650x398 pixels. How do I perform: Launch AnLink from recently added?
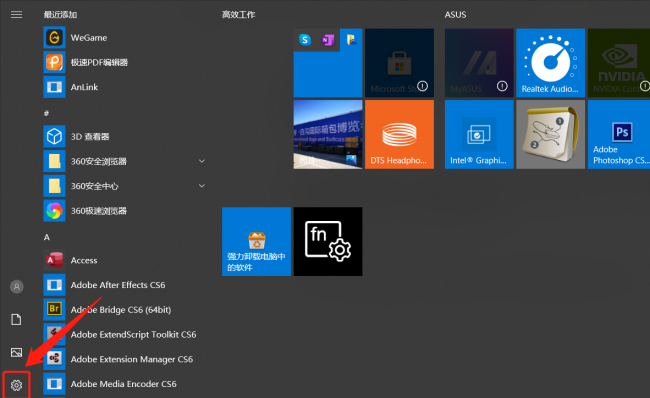click(124, 87)
